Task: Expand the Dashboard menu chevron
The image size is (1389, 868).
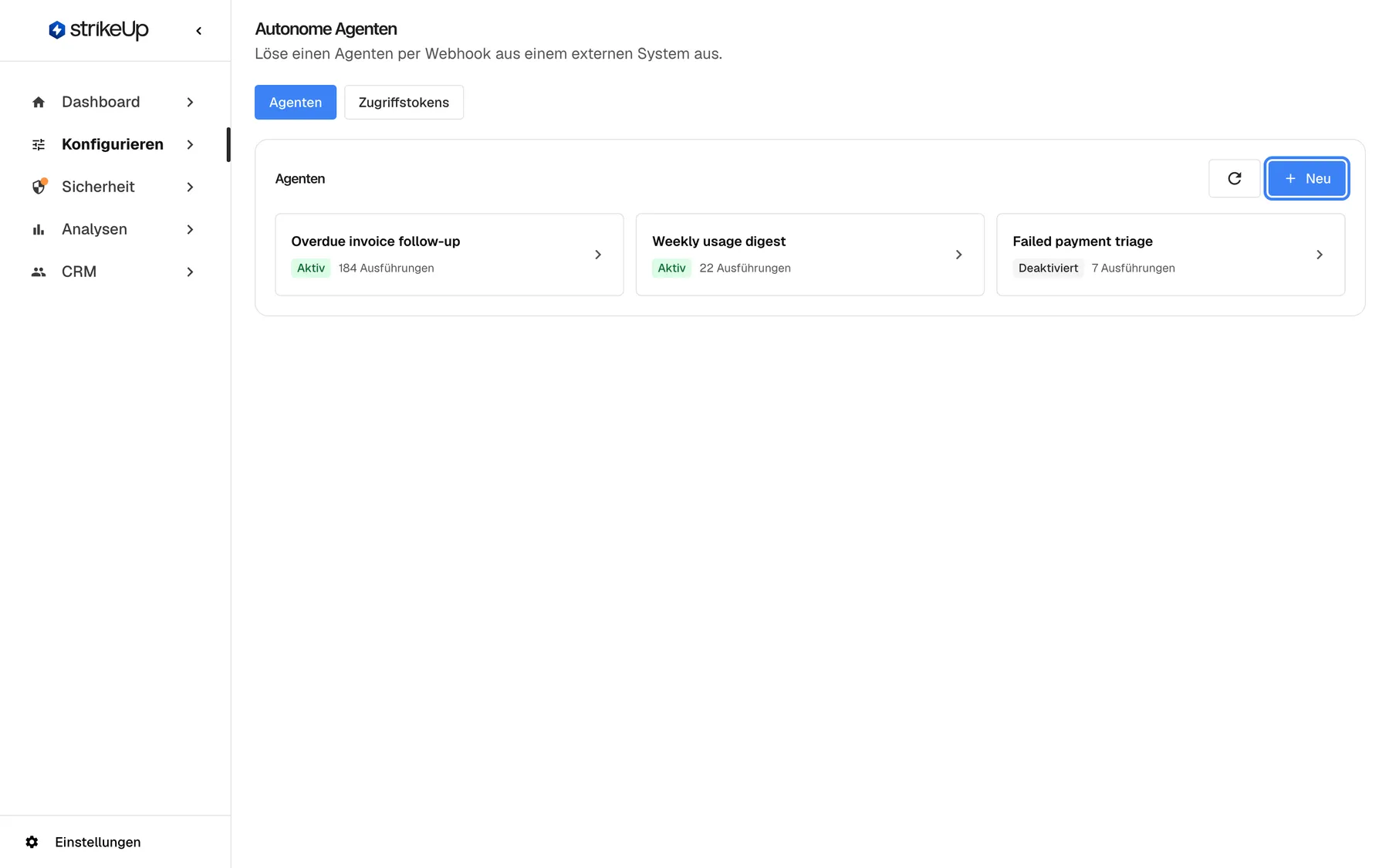Action: click(x=190, y=102)
